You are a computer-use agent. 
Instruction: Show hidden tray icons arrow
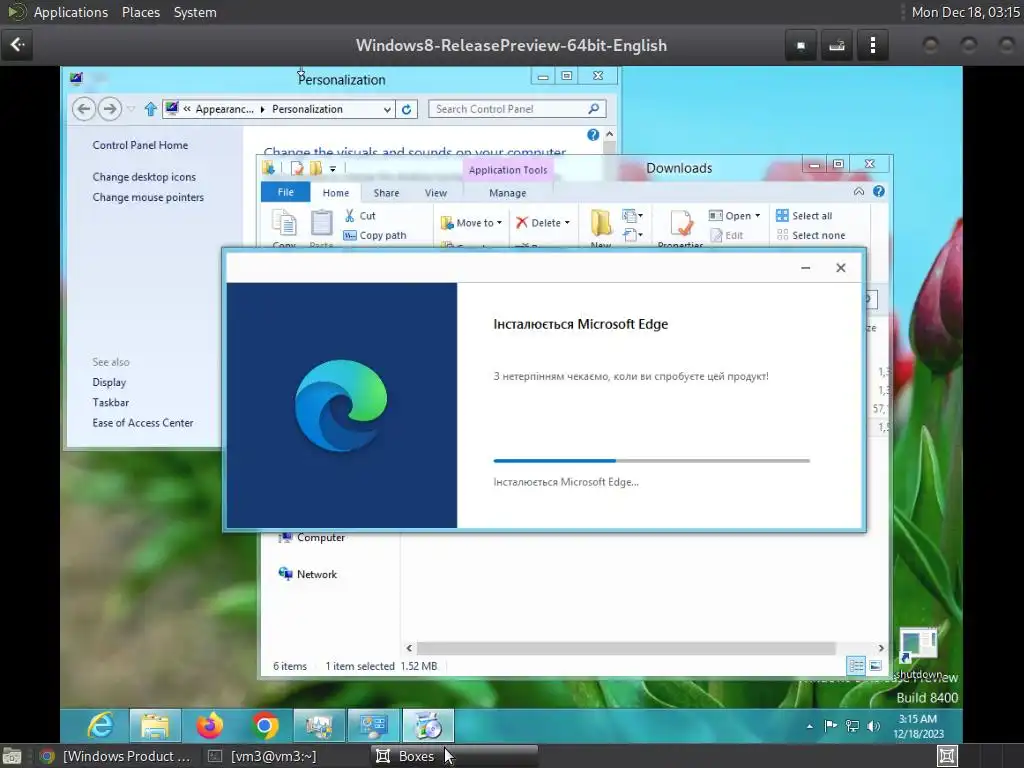click(x=810, y=726)
